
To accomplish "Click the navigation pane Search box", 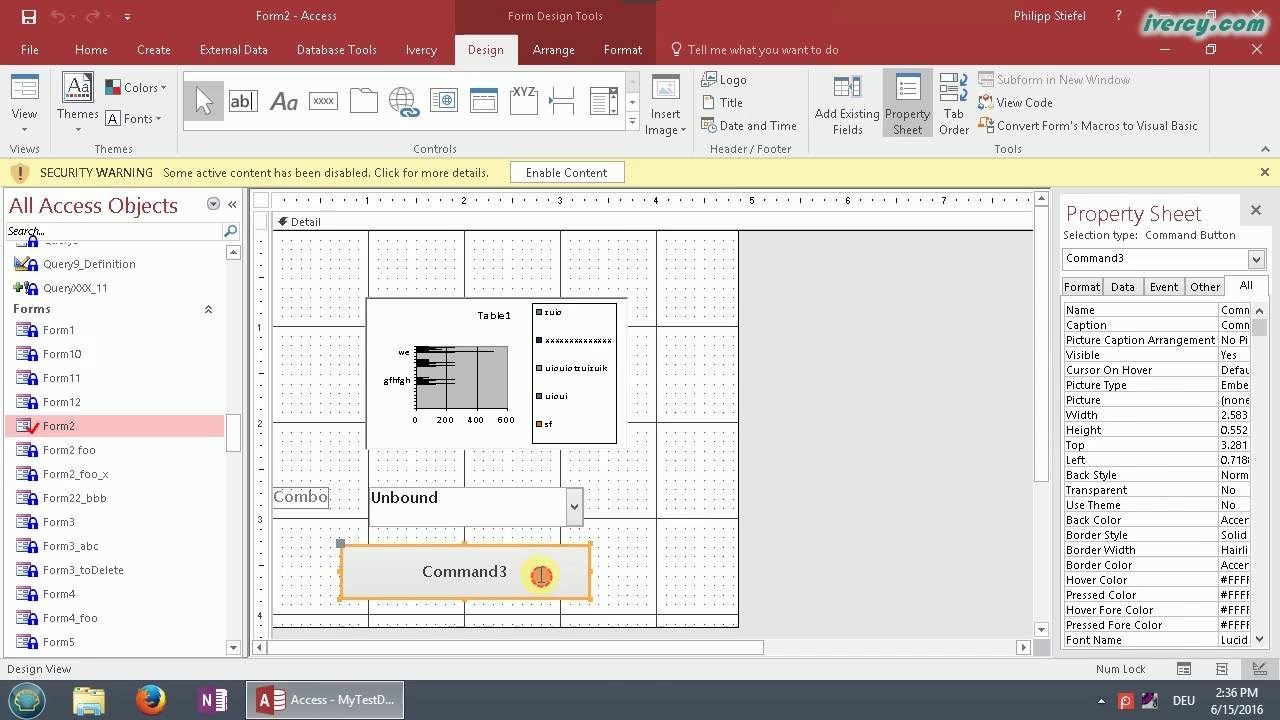I will (114, 231).
